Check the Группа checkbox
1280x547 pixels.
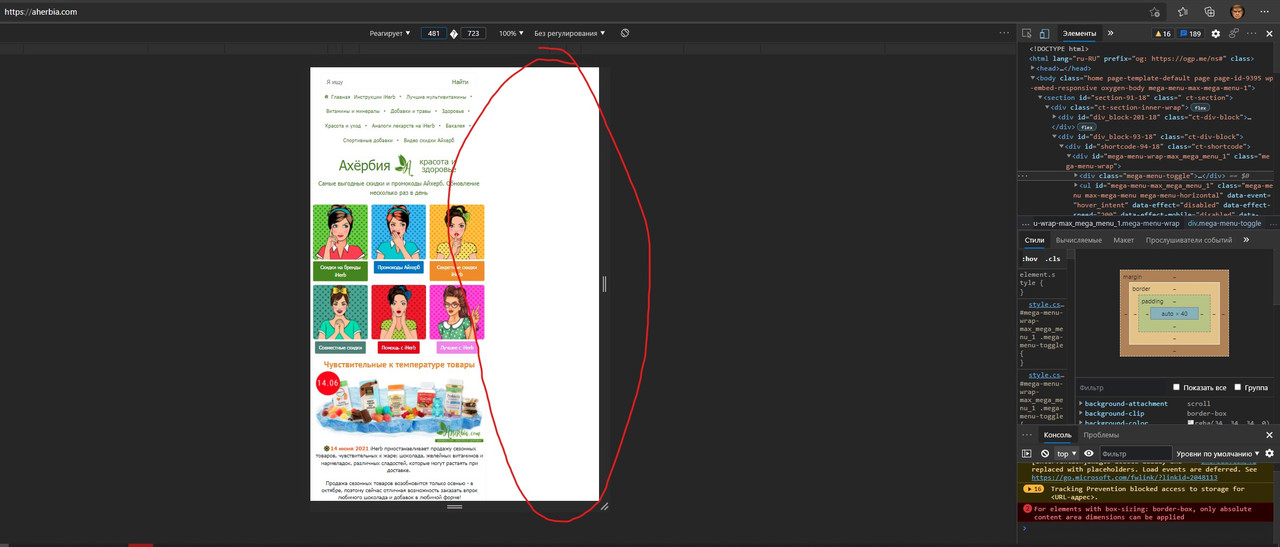coord(1238,387)
